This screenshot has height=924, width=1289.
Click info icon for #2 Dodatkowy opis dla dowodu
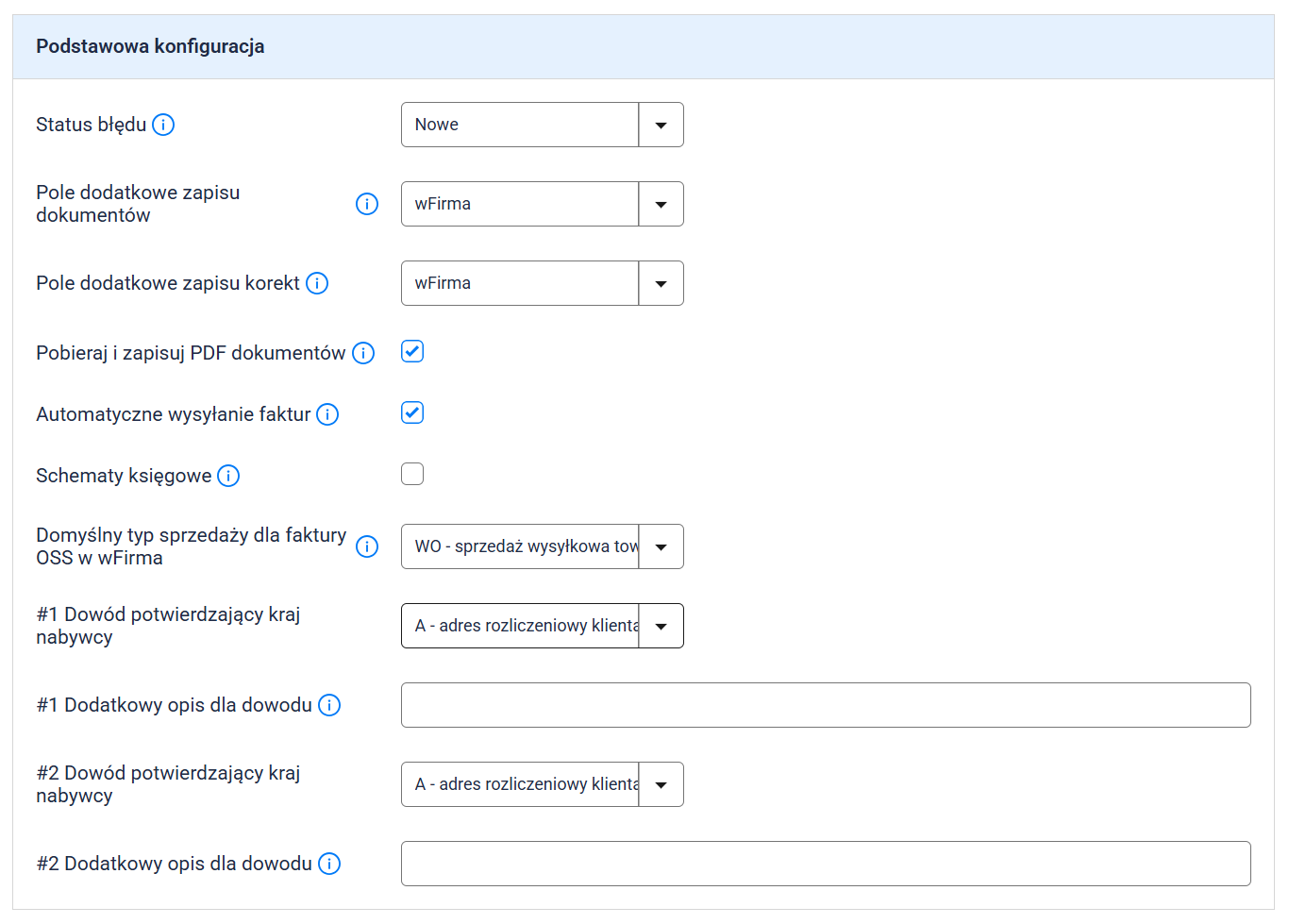pyautogui.click(x=329, y=864)
